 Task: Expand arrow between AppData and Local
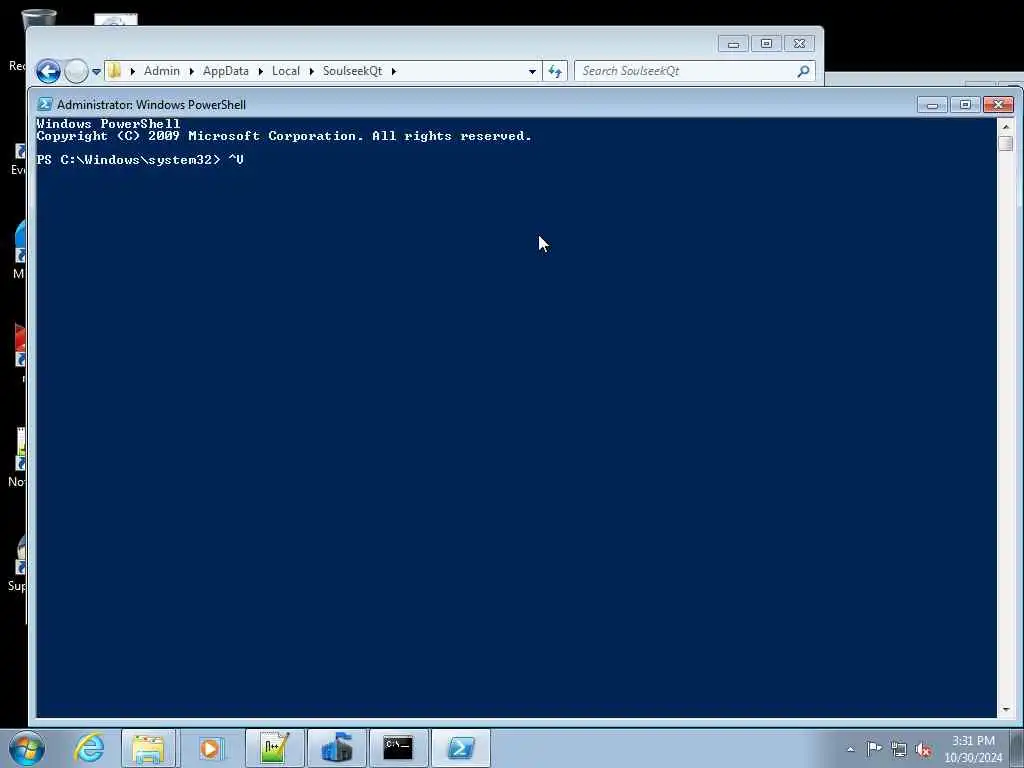[260, 71]
